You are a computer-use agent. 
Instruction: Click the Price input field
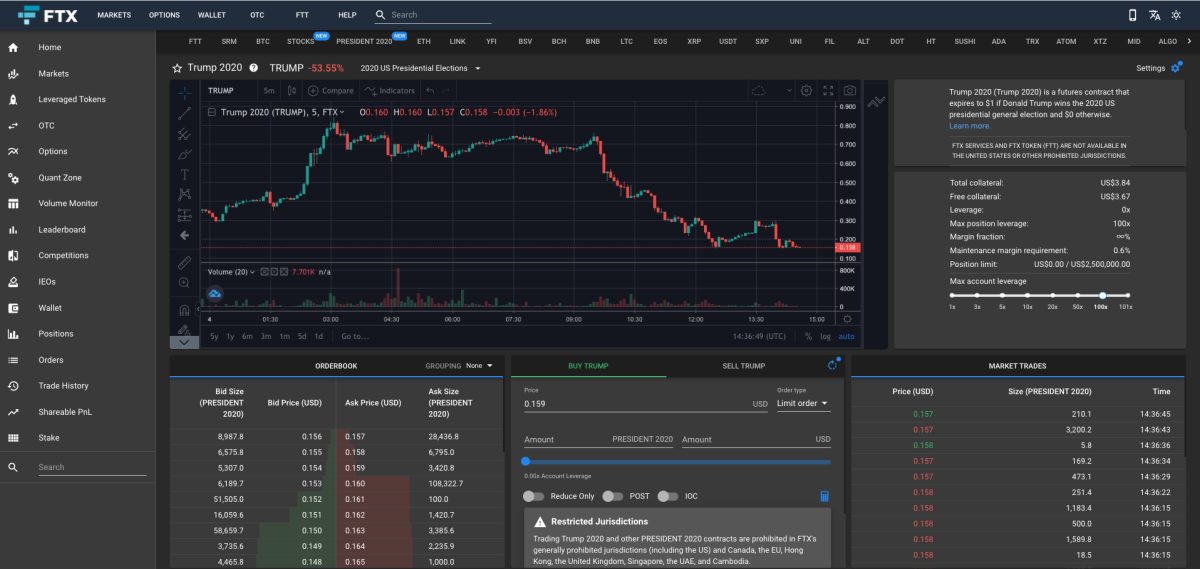646,404
